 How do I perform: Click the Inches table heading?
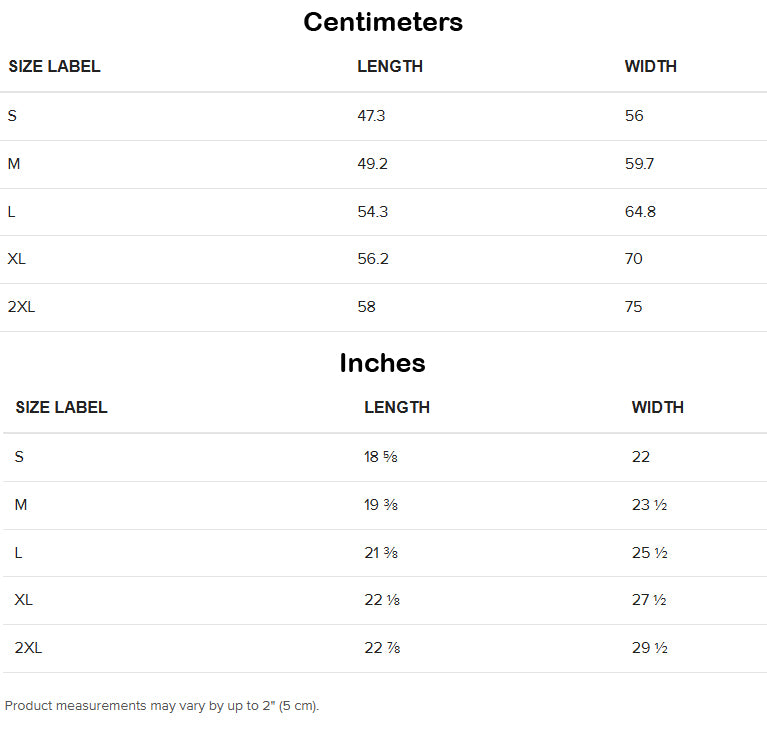[x=383, y=363]
